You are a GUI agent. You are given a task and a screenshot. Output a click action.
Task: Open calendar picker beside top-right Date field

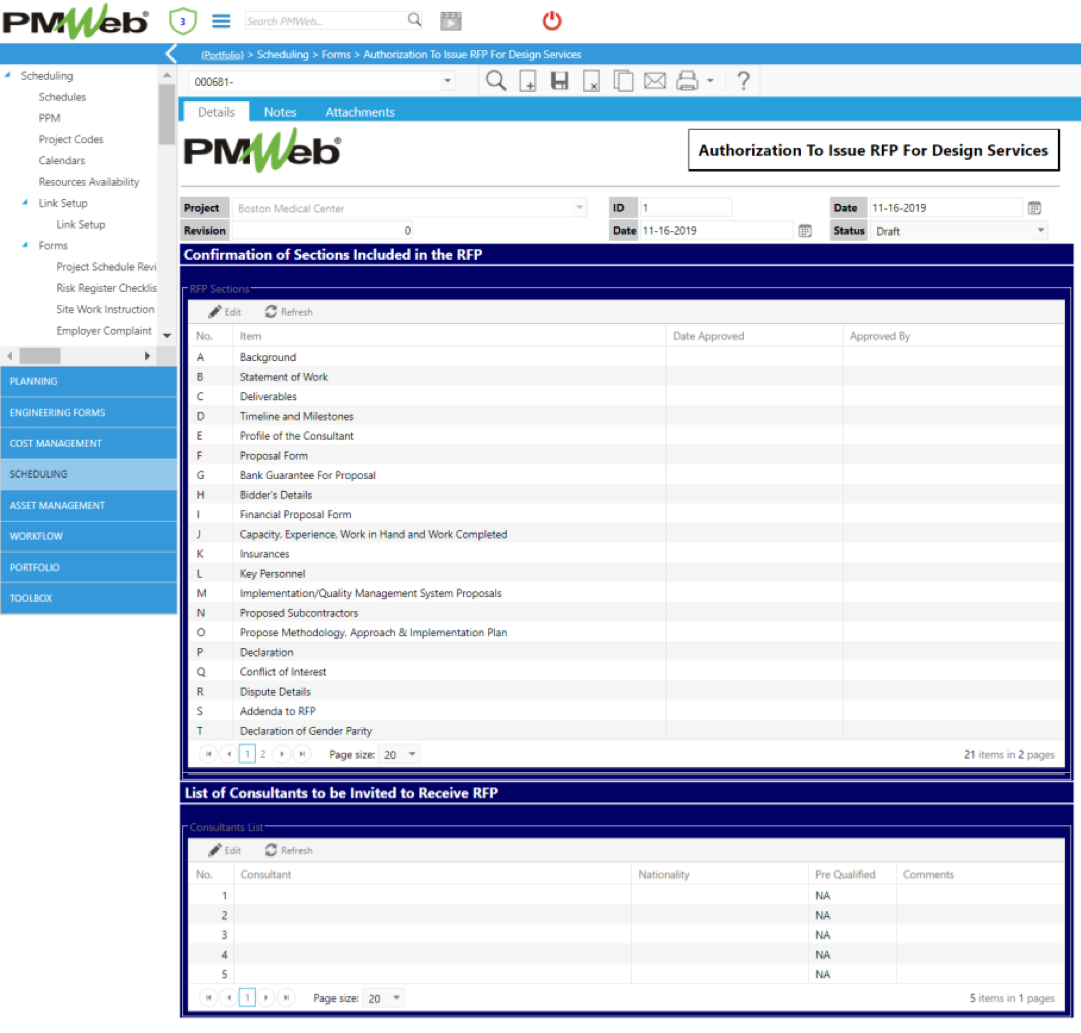pos(1034,208)
